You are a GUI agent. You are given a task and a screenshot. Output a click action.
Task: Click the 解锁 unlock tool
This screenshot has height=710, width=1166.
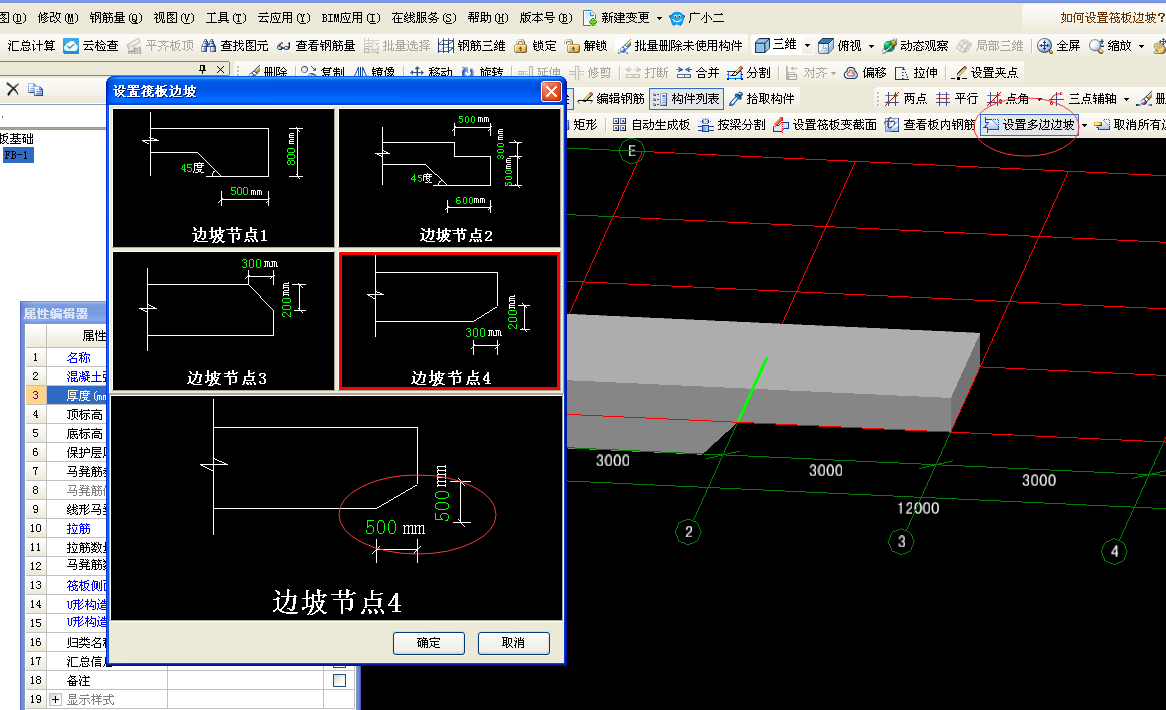(x=586, y=46)
